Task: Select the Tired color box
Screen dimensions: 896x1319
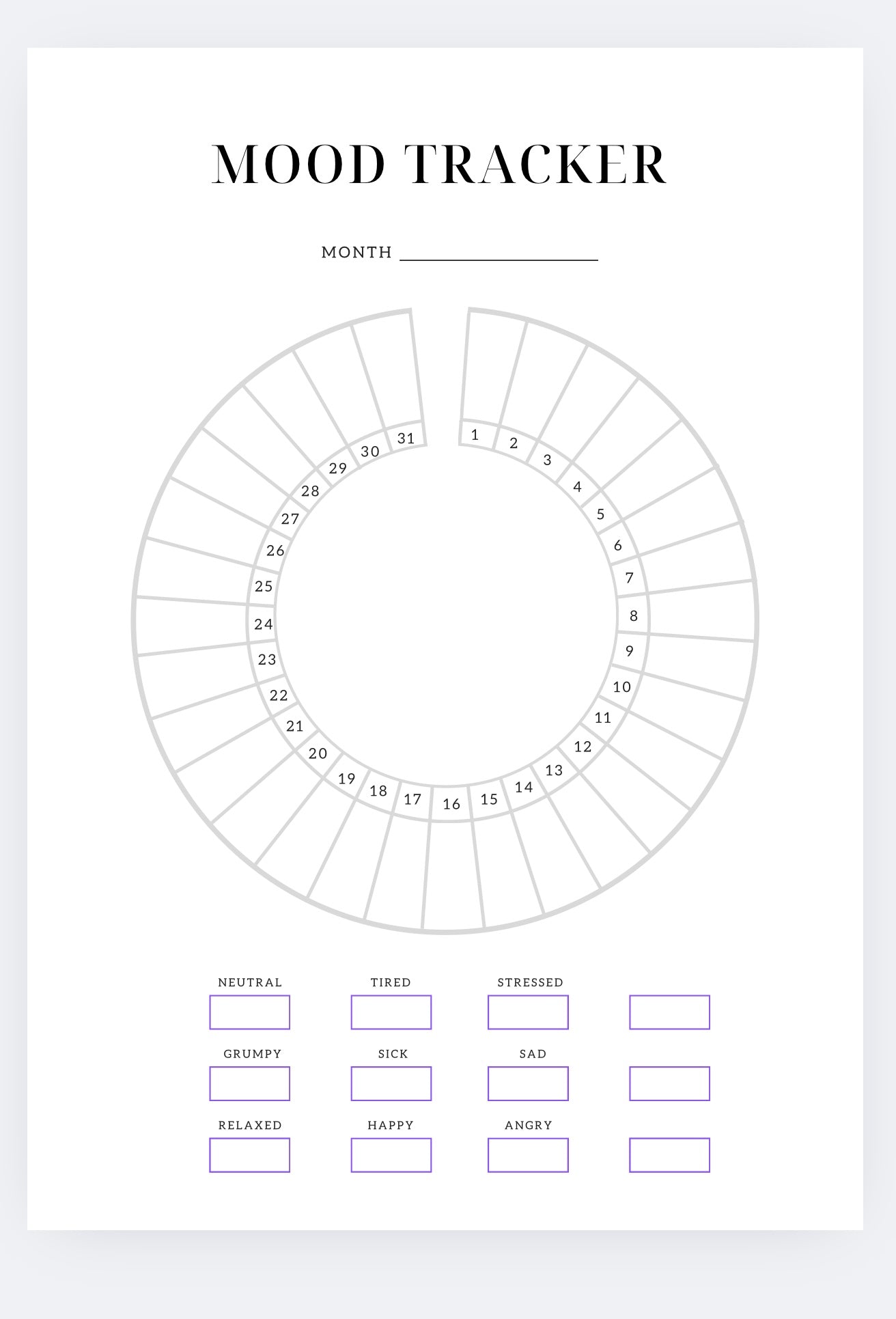Action: (391, 1012)
